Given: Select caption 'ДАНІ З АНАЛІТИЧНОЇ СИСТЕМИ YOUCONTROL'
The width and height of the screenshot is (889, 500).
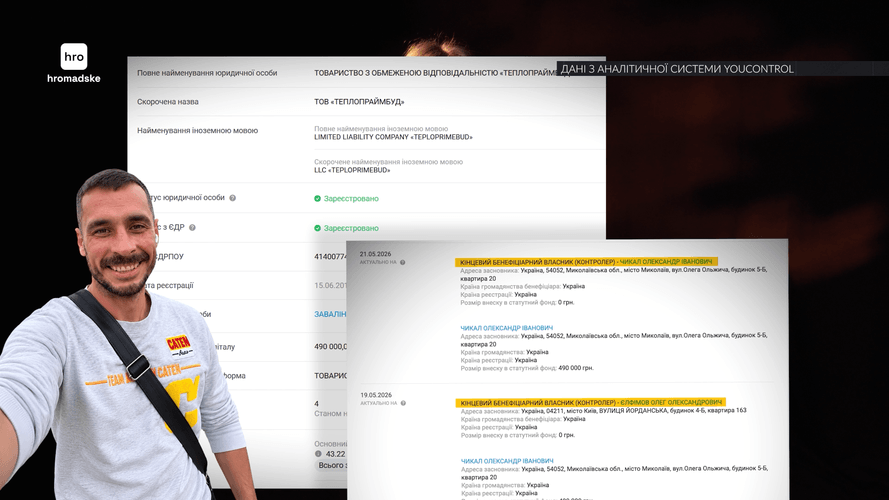Looking at the screenshot, I should tap(677, 69).
